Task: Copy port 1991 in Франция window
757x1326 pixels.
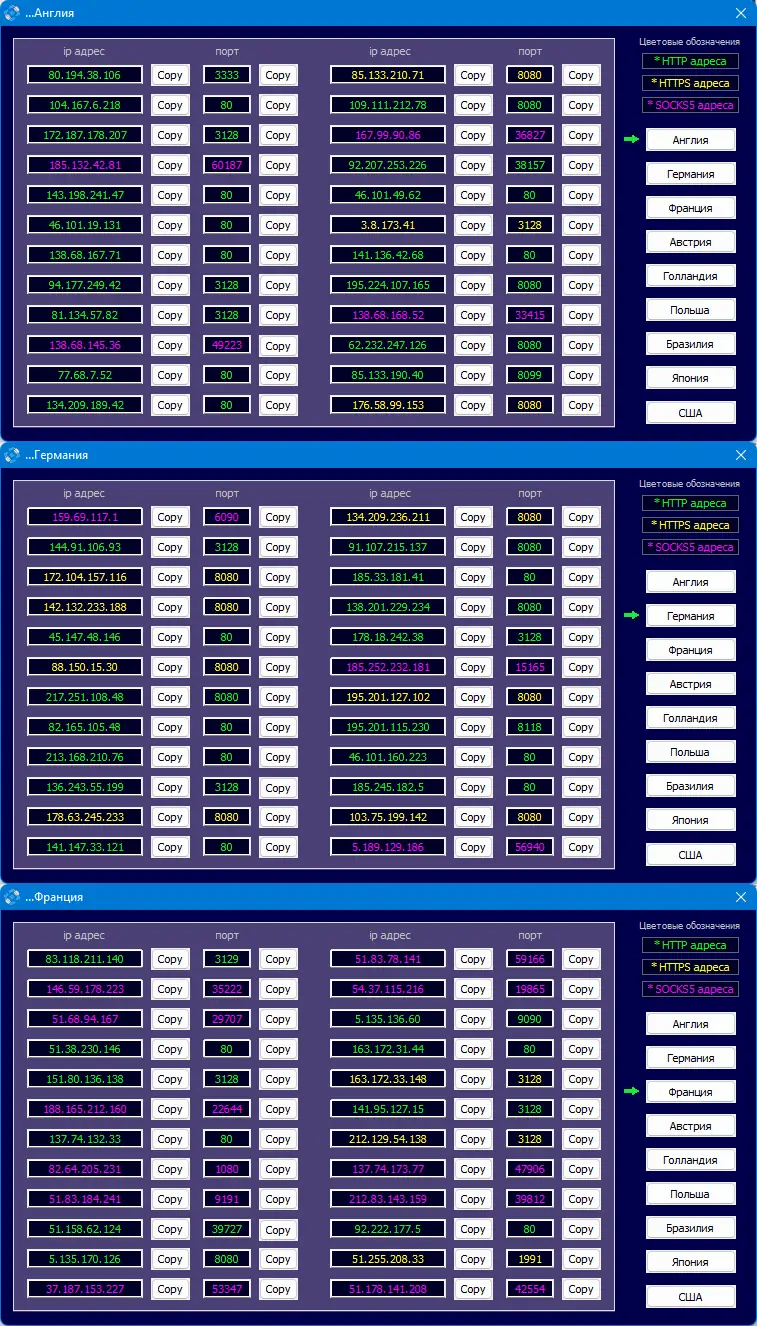Action: [581, 1259]
